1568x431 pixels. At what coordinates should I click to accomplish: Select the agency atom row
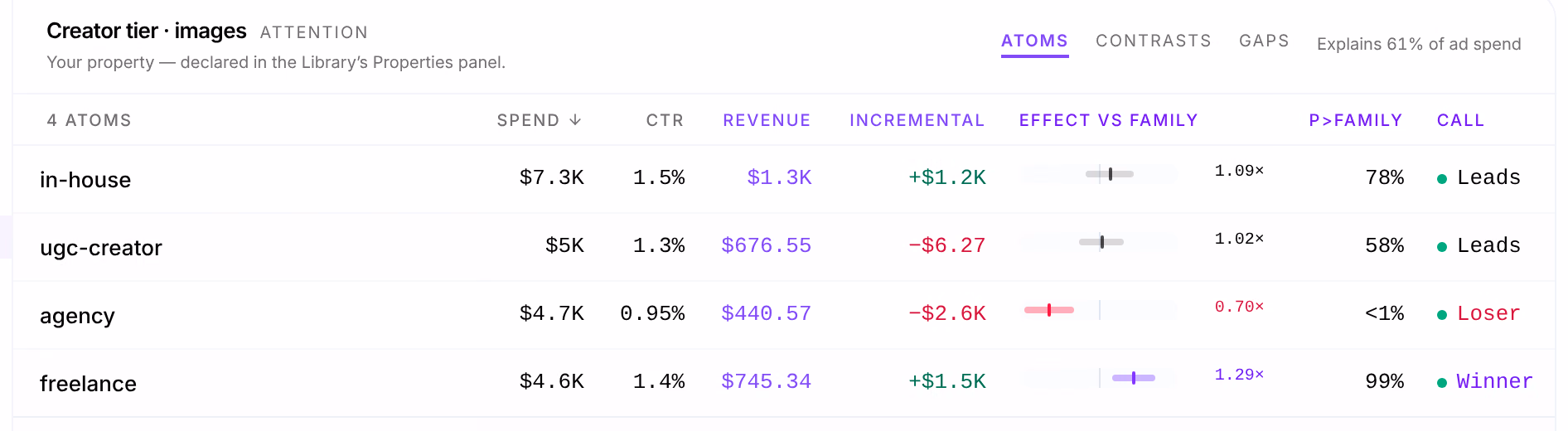784,315
